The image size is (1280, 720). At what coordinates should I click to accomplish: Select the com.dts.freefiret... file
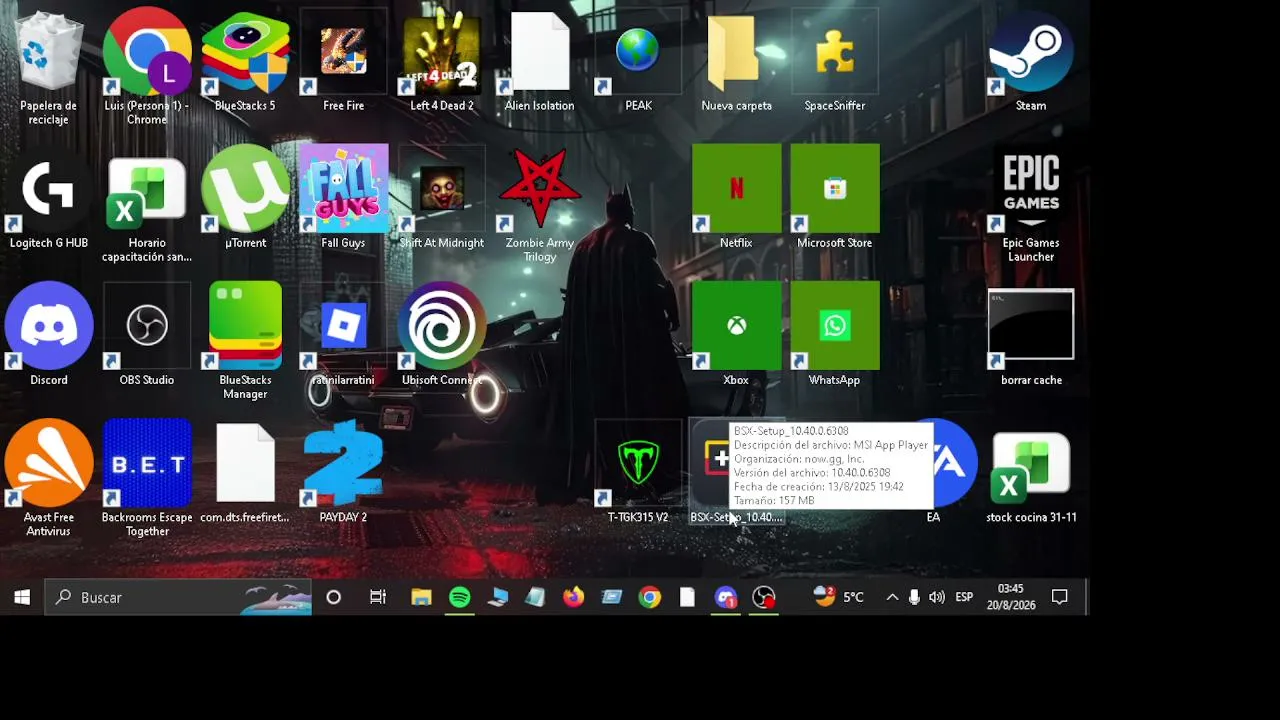coord(245,471)
